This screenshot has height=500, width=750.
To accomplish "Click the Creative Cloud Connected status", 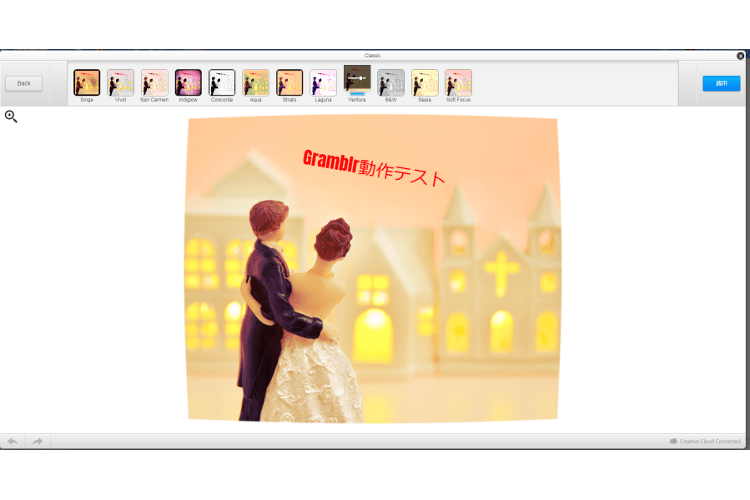I will [x=706, y=441].
